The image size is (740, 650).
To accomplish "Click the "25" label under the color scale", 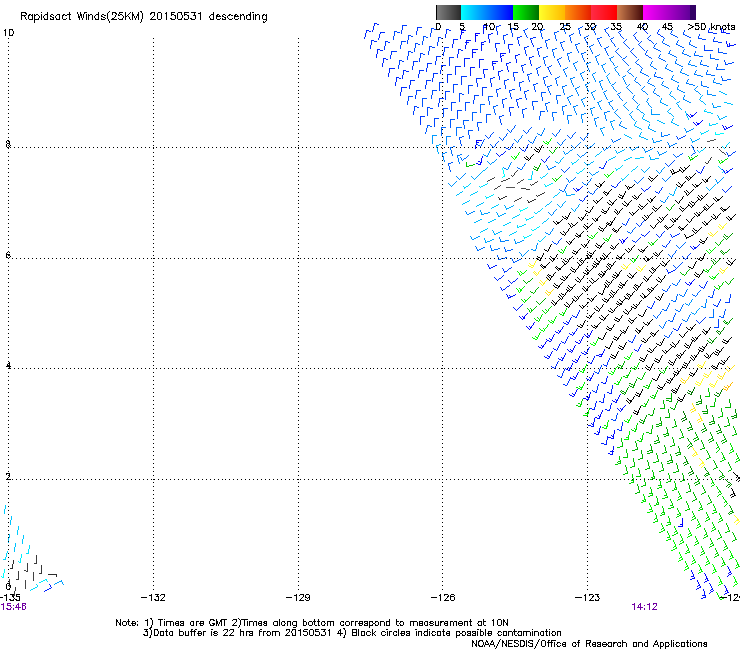I will click(x=565, y=27).
